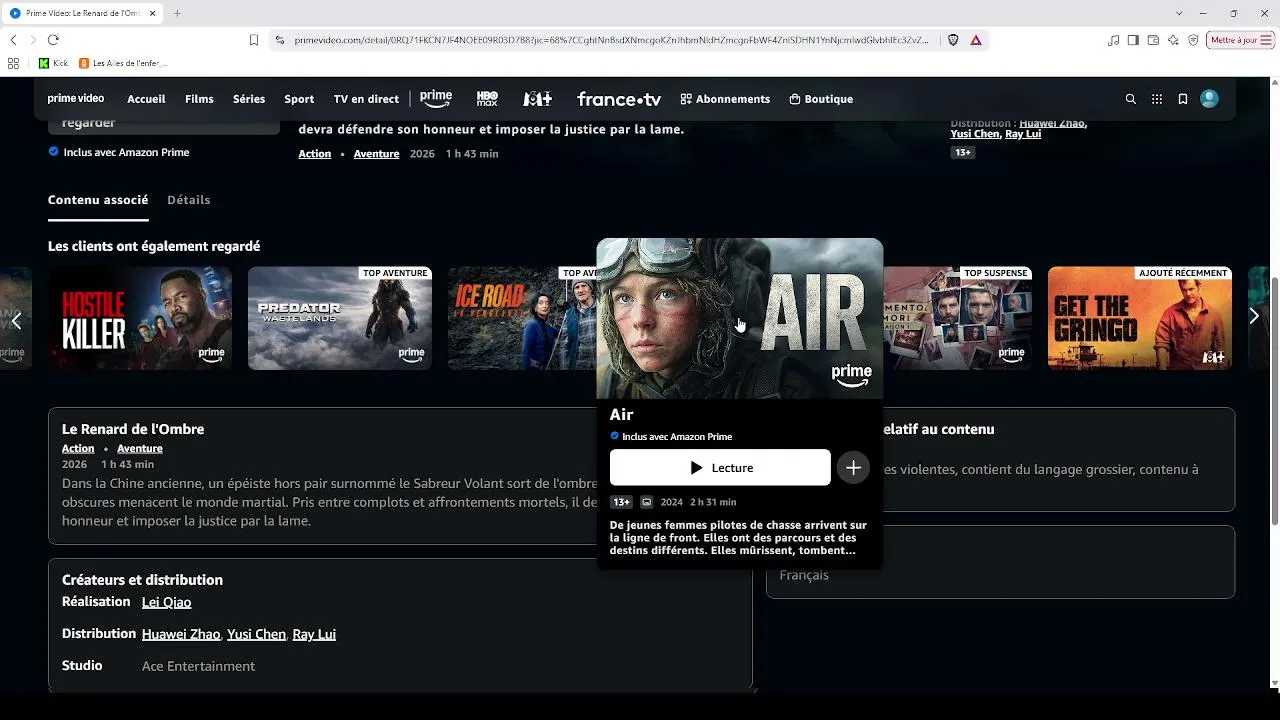Open Yusi Chen link in Créateurs et distribution
Screen dimensions: 1280x720
click(x=256, y=634)
